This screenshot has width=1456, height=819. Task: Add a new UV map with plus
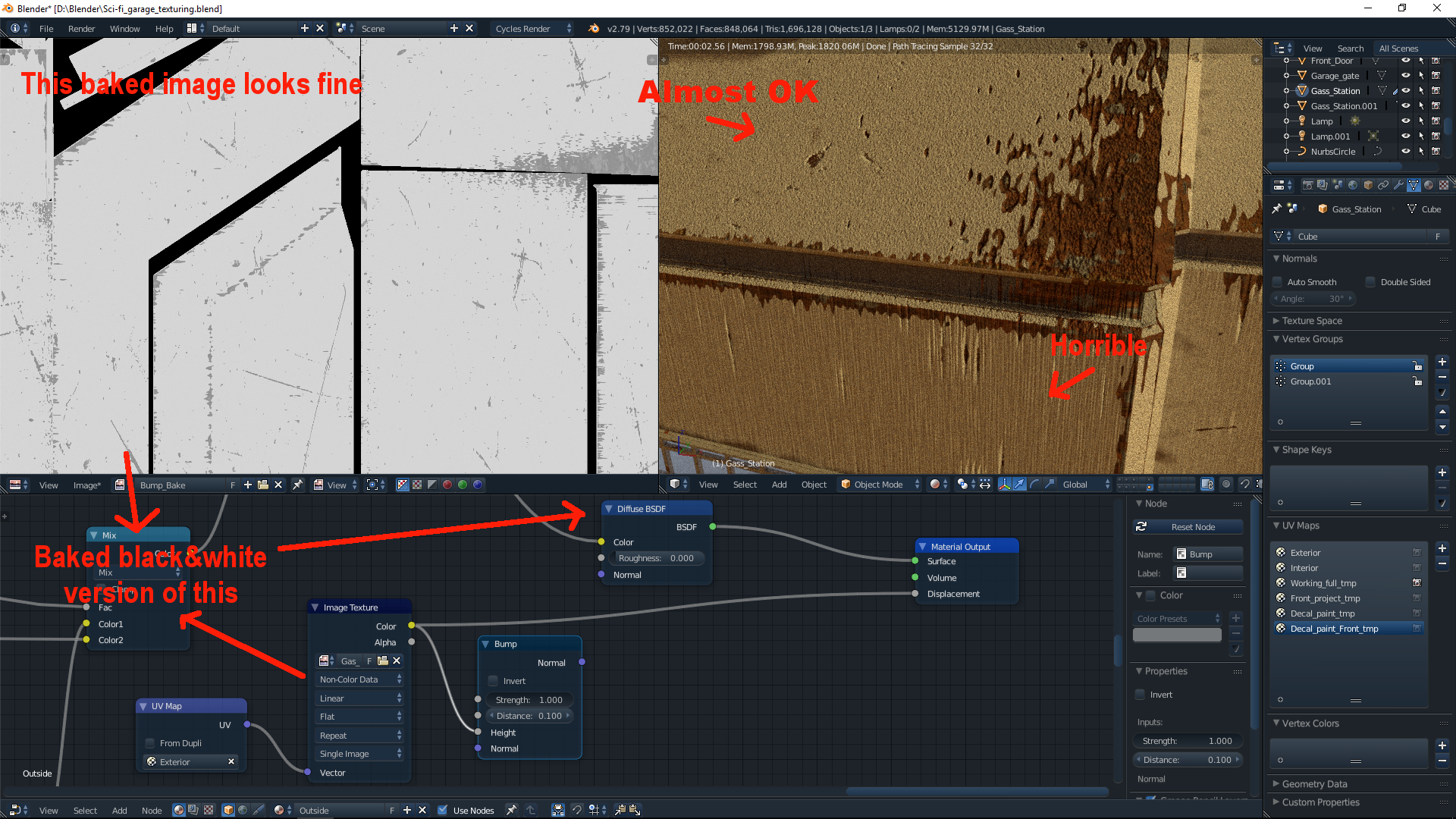click(1442, 548)
